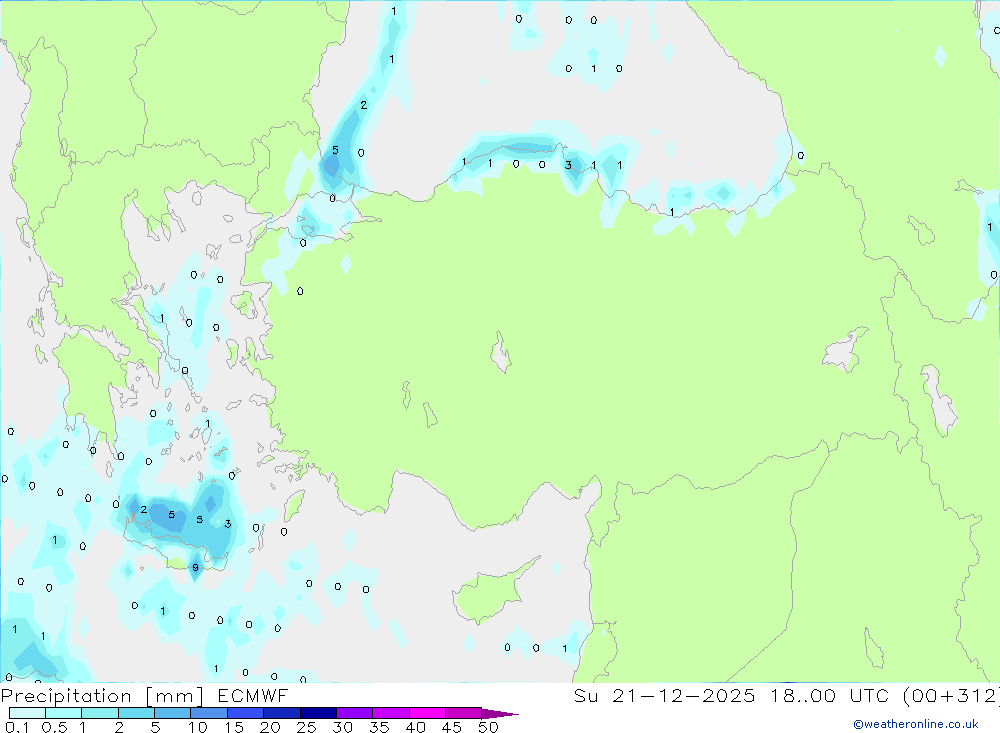Click the '0.5' legend scale label
Image resolution: width=1000 pixels, height=733 pixels.
[54, 727]
